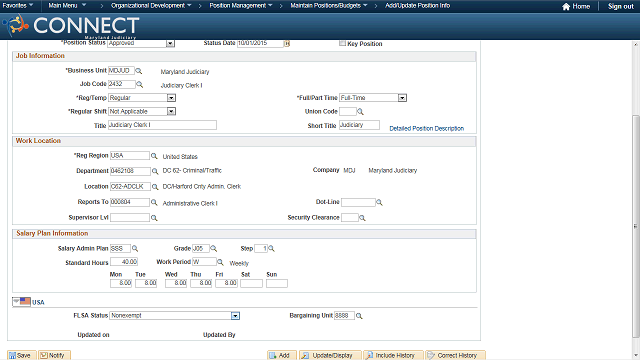Open the Job Code lookup magnifier
Screen dimensions: 640x360
[x=140, y=84]
